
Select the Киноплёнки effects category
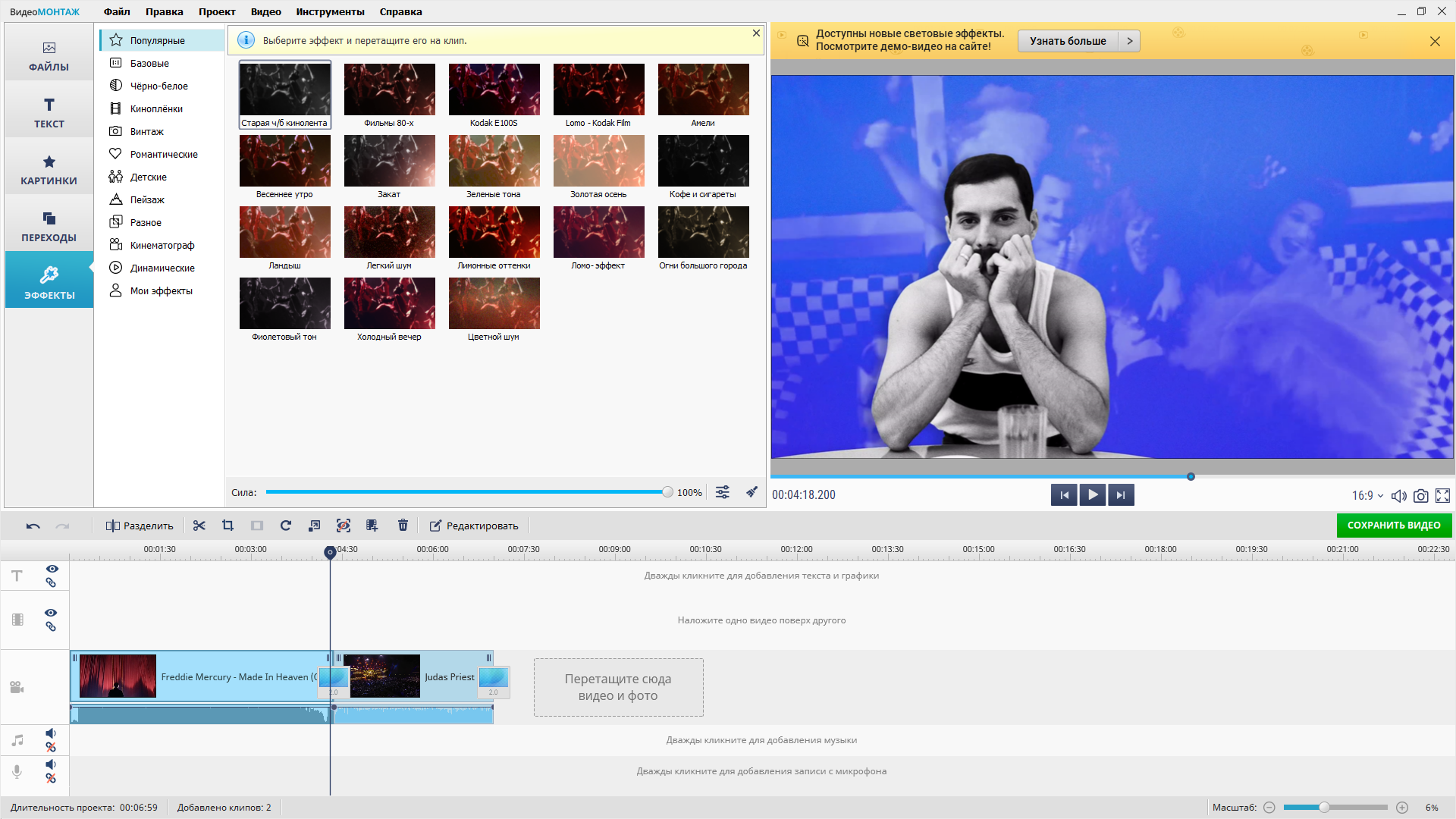point(162,108)
